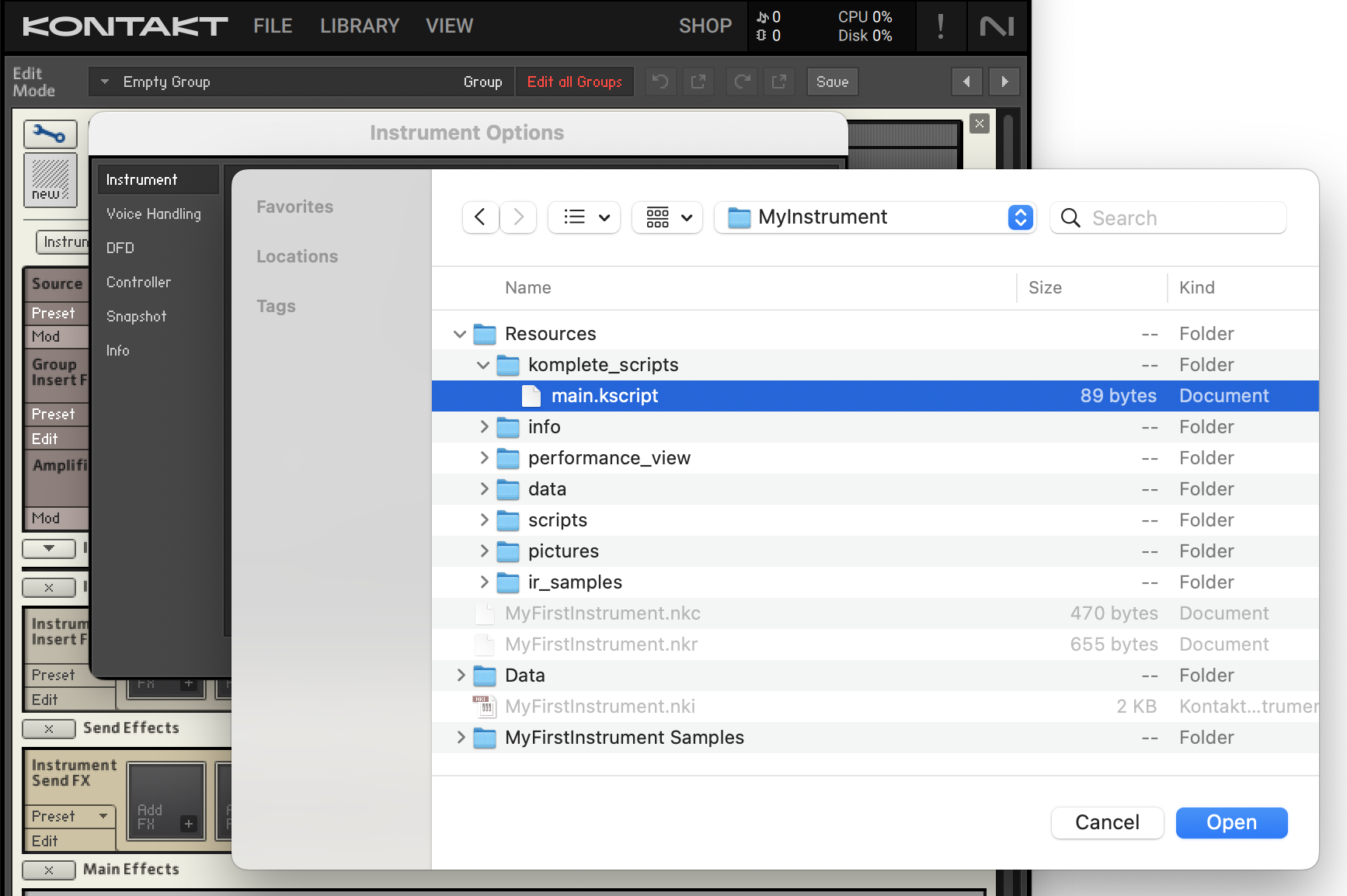Sort by the Name column header
Viewport: 1347px width, 896px height.
[528, 288]
